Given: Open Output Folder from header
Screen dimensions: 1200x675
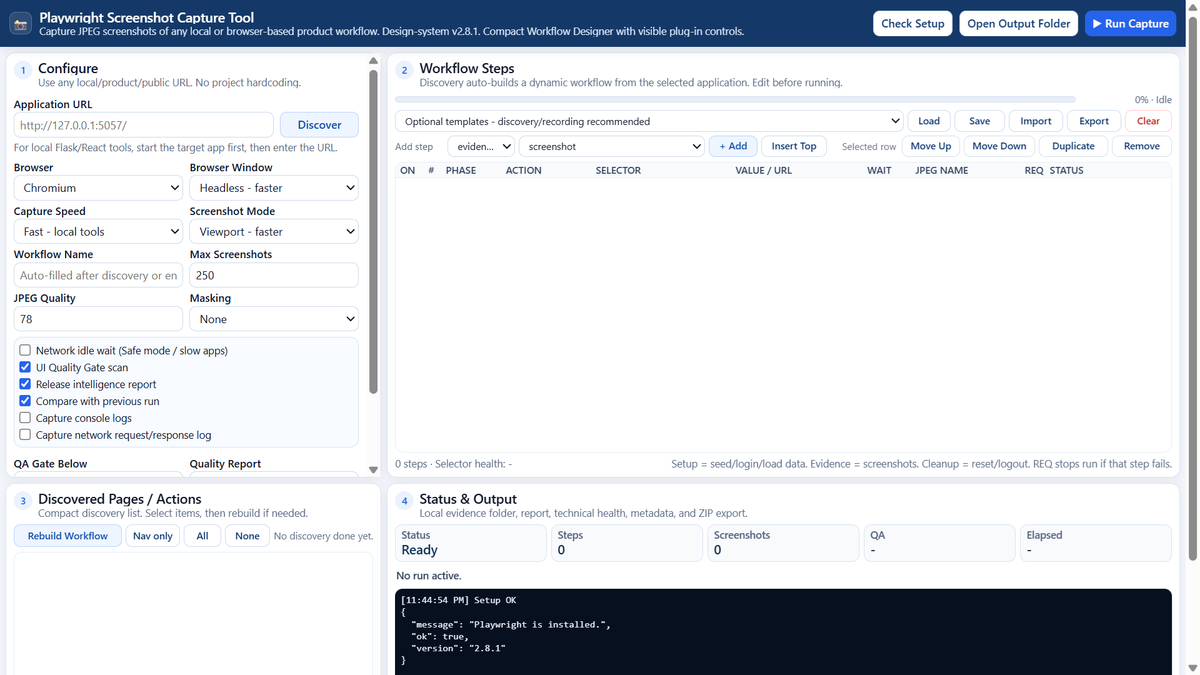Looking at the screenshot, I should [x=1019, y=23].
